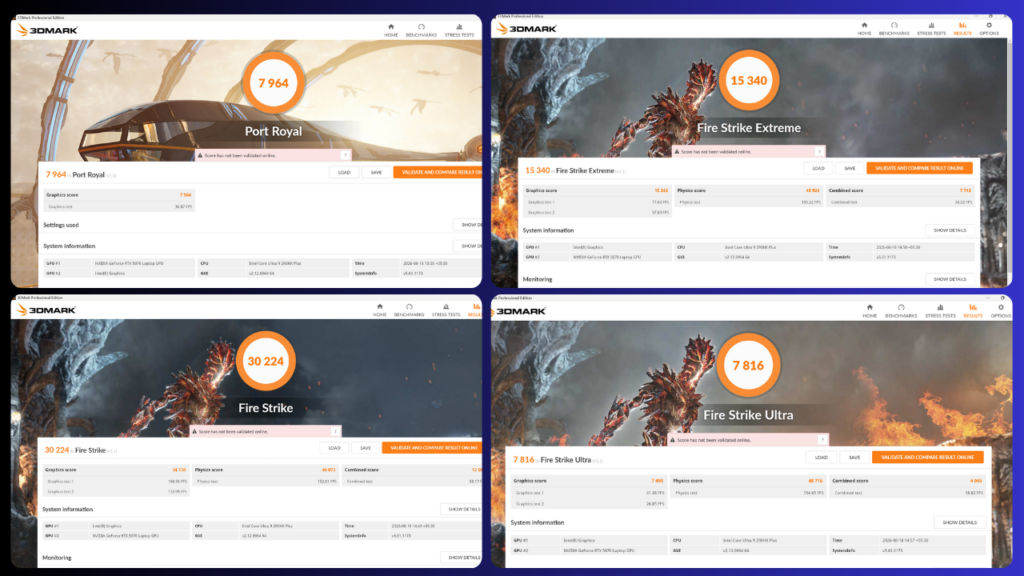Open Benchmarks in the Port Royal window
The width and height of the screenshot is (1024, 576).
point(421,30)
